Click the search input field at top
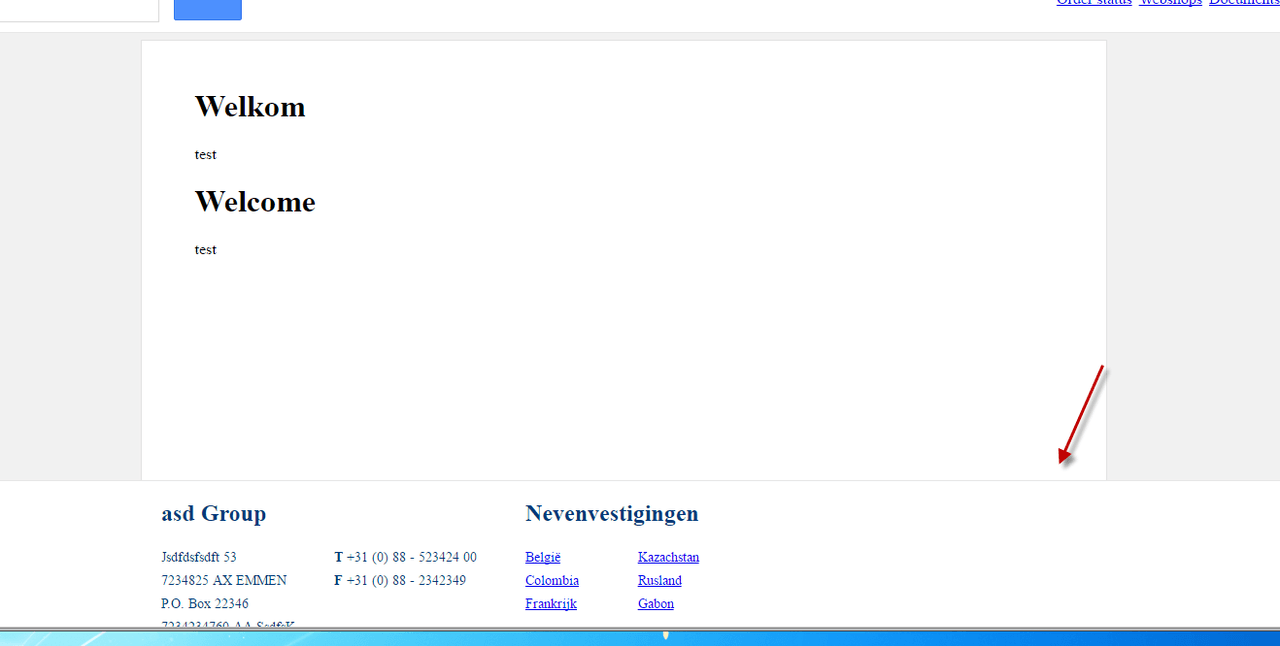Viewport: 1280px width, 646px height. 78,9
